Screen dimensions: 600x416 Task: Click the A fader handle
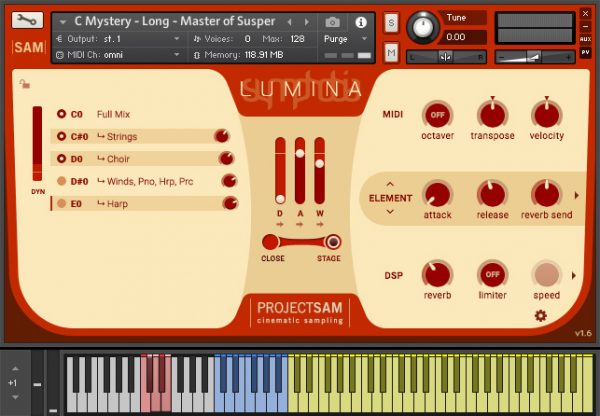[300, 153]
